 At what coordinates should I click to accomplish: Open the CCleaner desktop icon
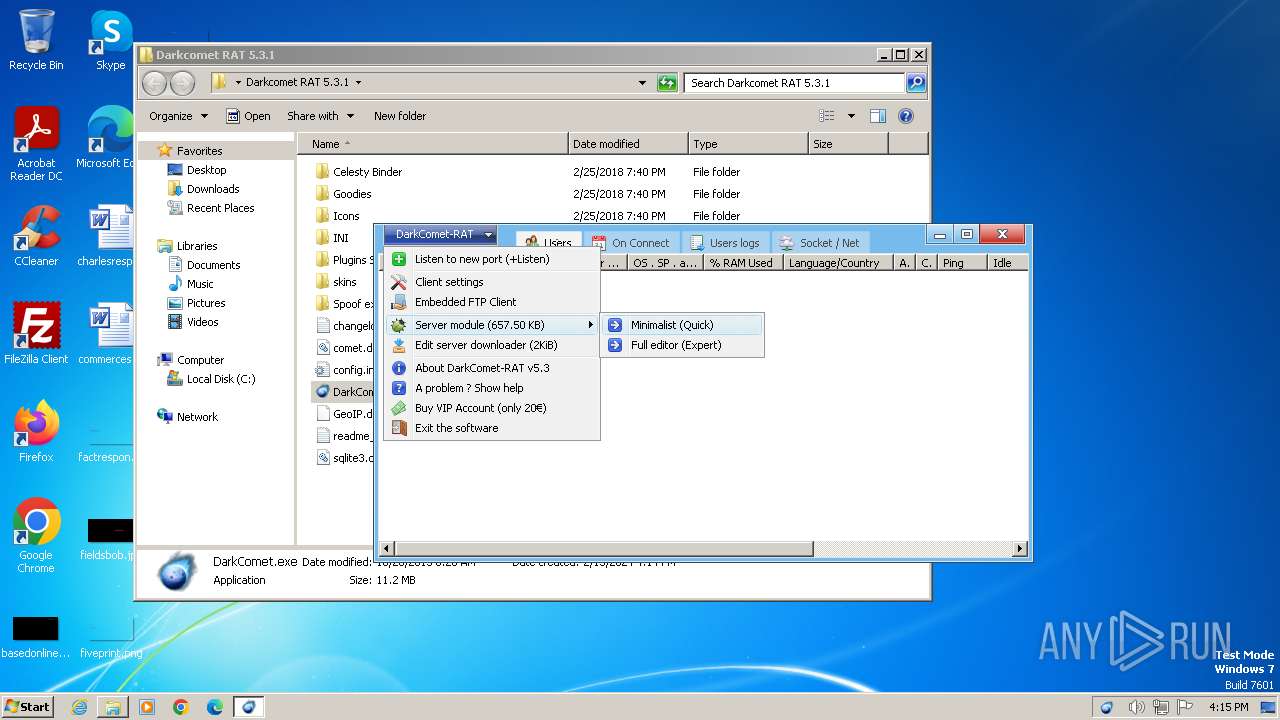(36, 235)
